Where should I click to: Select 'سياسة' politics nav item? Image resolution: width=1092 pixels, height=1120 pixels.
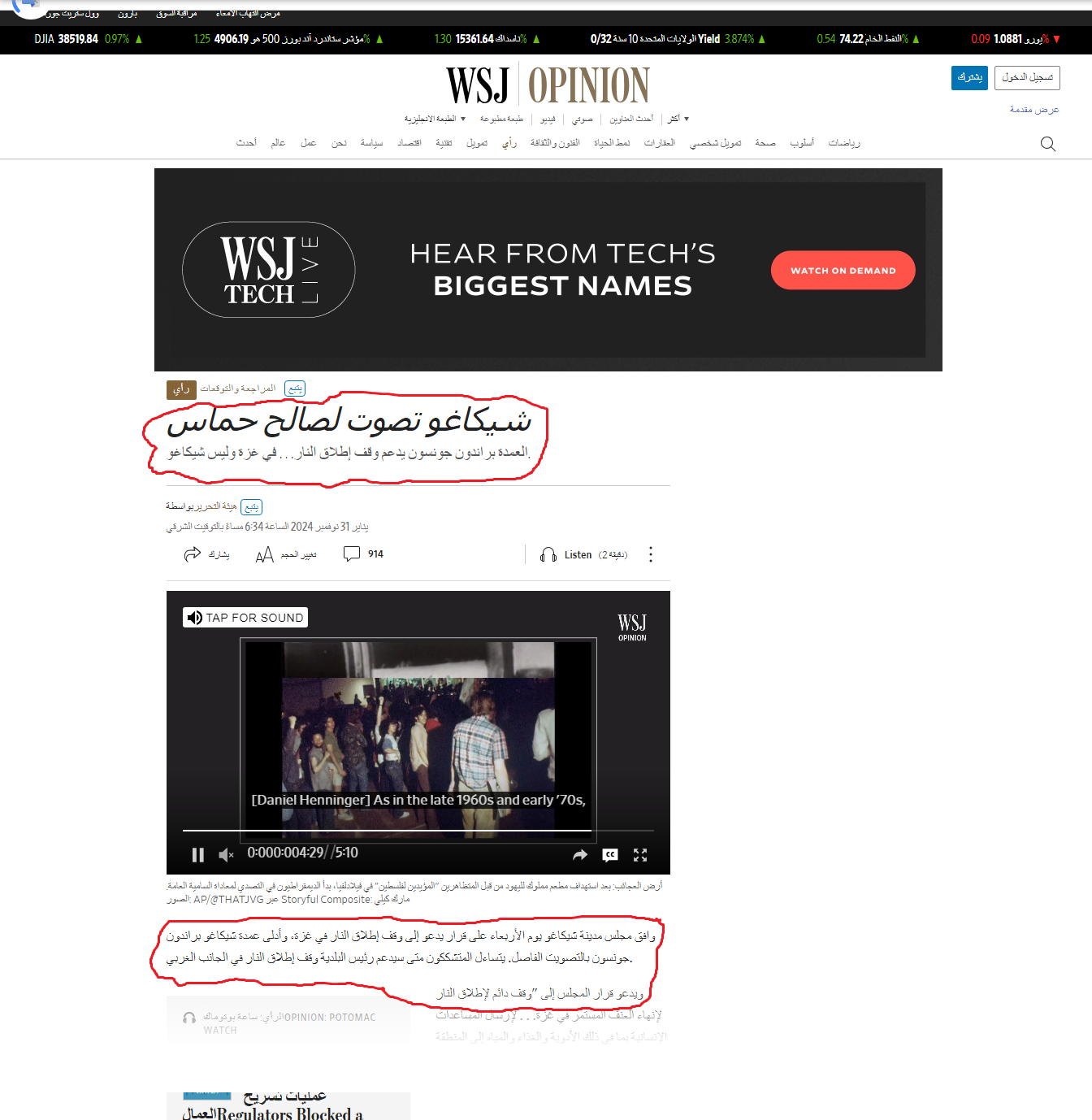tap(371, 143)
